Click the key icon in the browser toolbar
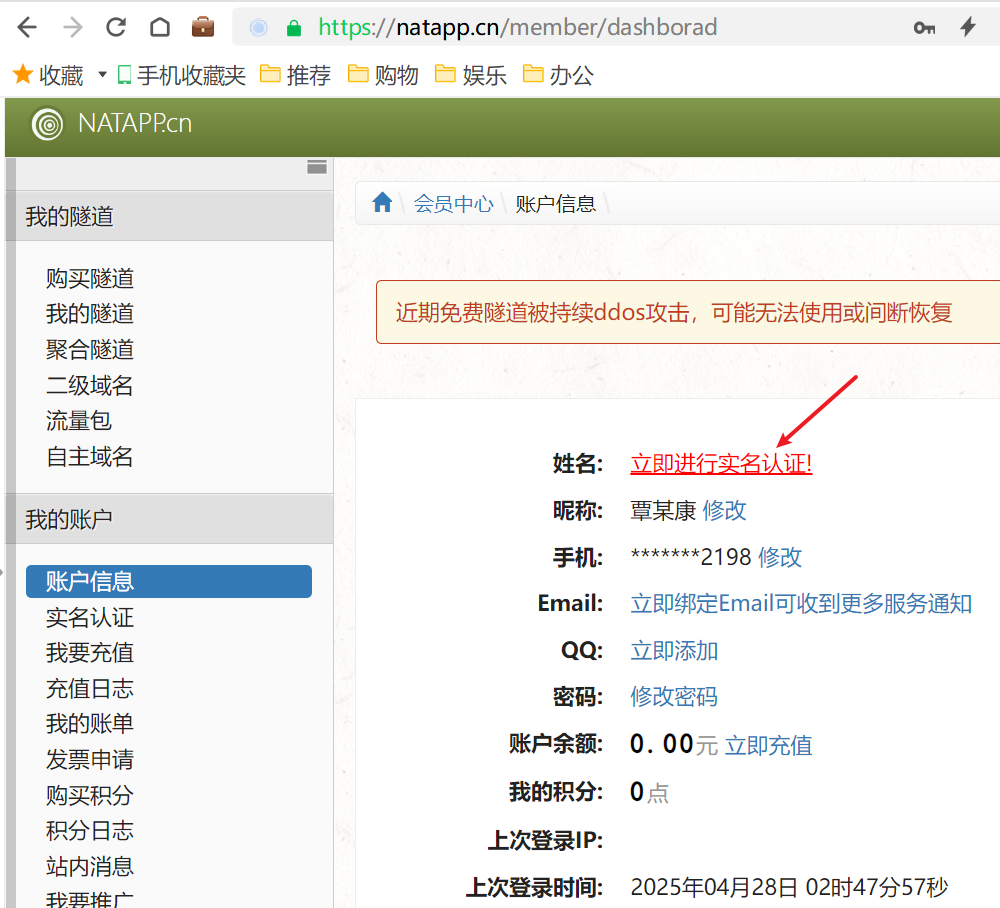The height and width of the screenshot is (908, 1000). coord(924,27)
